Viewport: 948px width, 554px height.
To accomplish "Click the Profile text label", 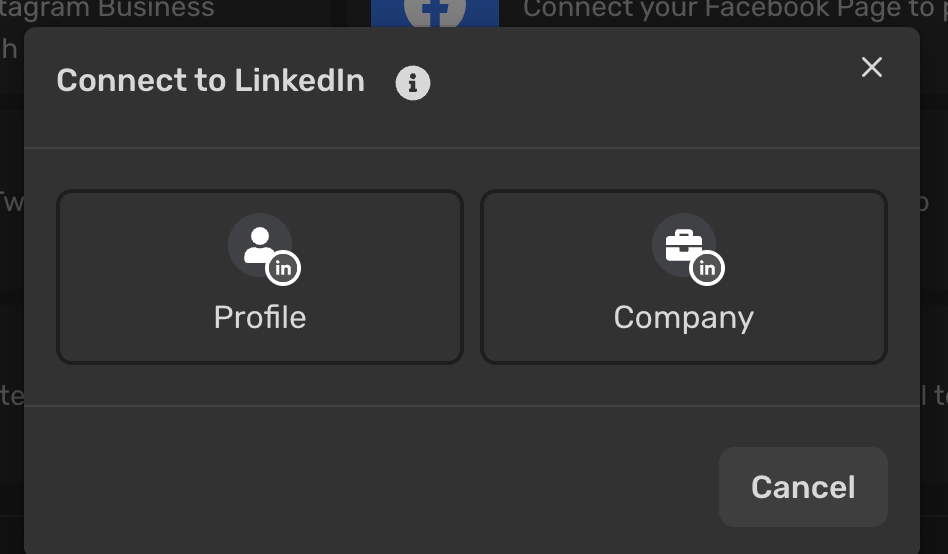I will pos(260,317).
